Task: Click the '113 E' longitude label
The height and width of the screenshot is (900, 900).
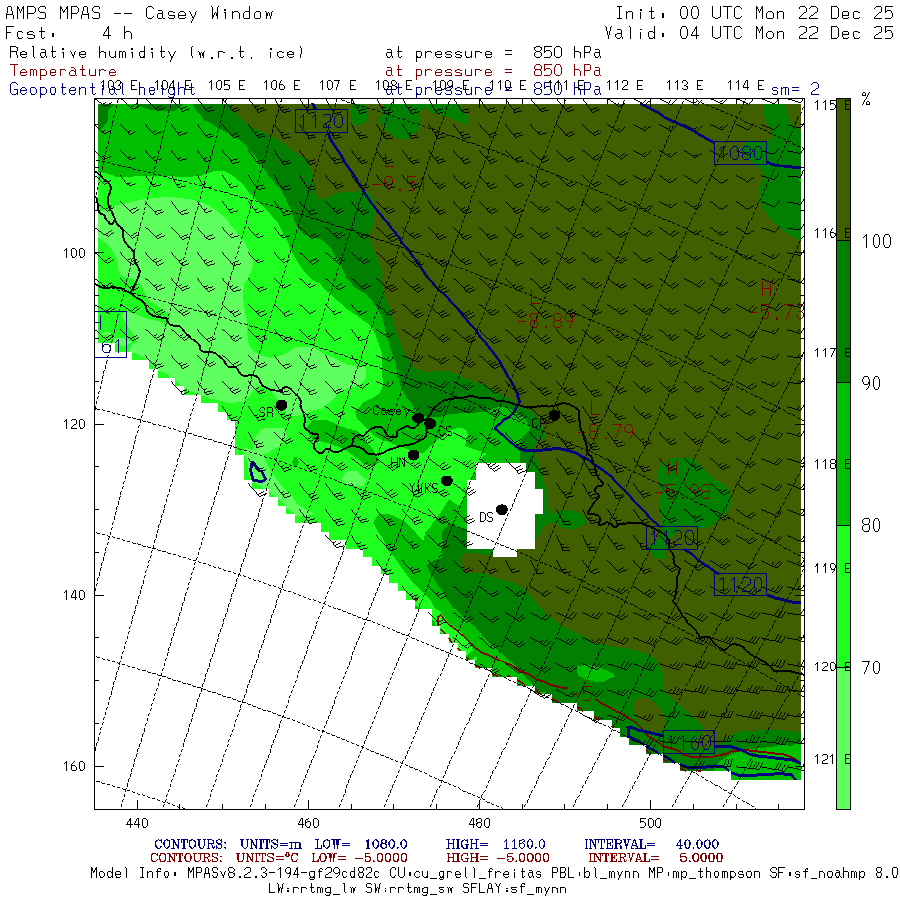Action: tap(685, 85)
